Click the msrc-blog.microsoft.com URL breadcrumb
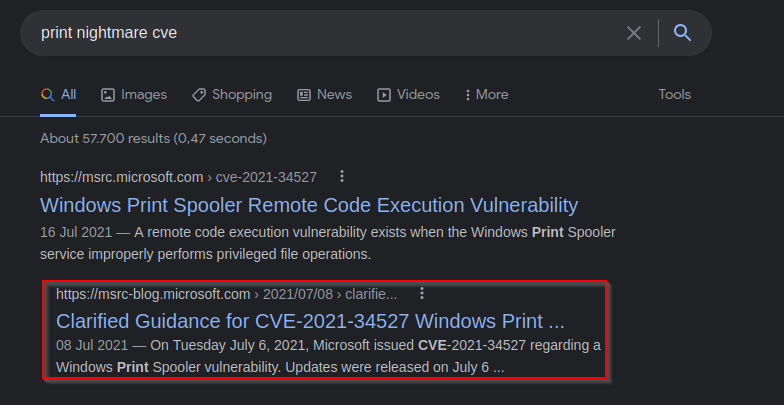Image resolution: width=784 pixels, height=405 pixels. tap(226, 294)
